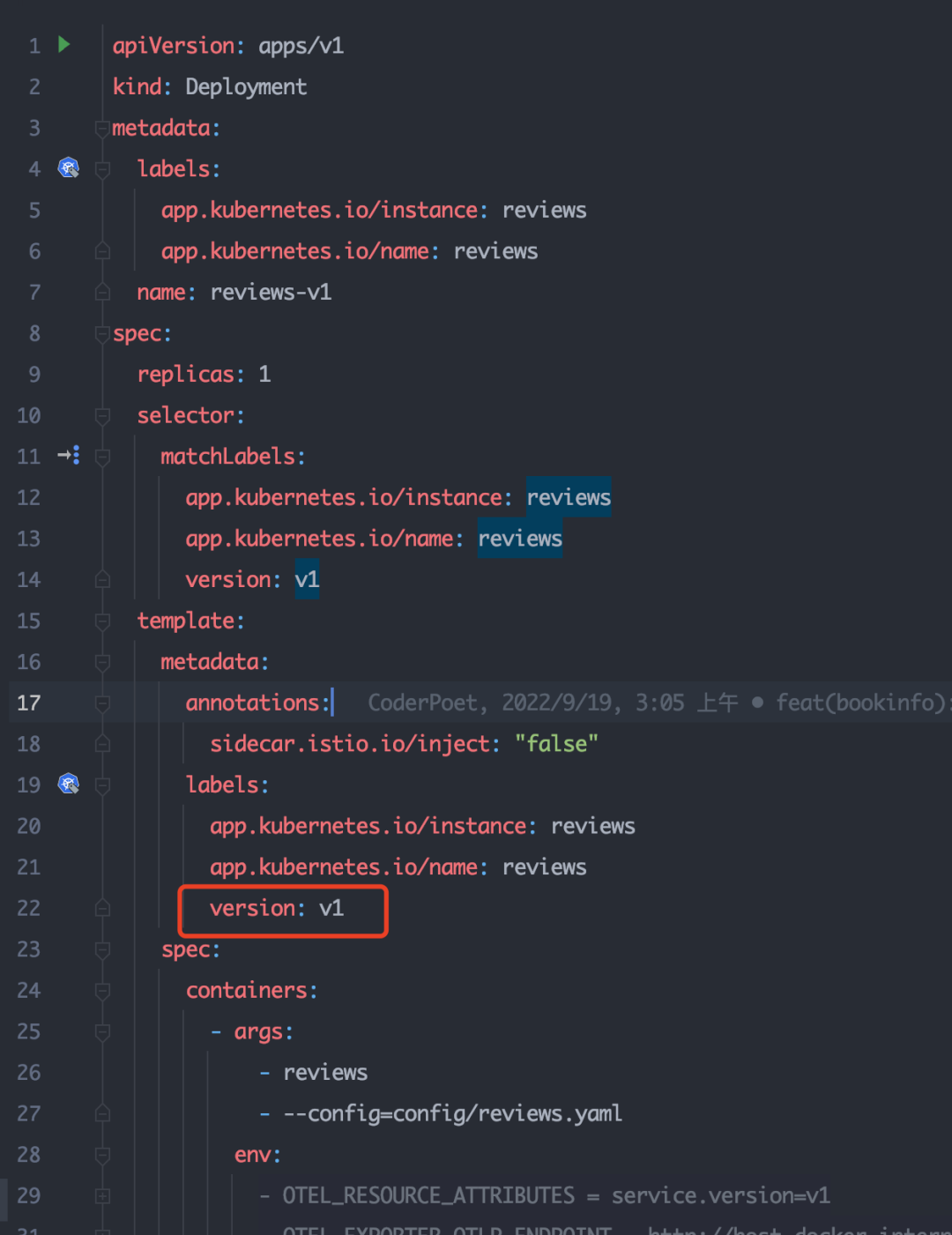Fold the top-level spec section on line 8
Viewport: 952px width, 1235px height.
(x=102, y=334)
